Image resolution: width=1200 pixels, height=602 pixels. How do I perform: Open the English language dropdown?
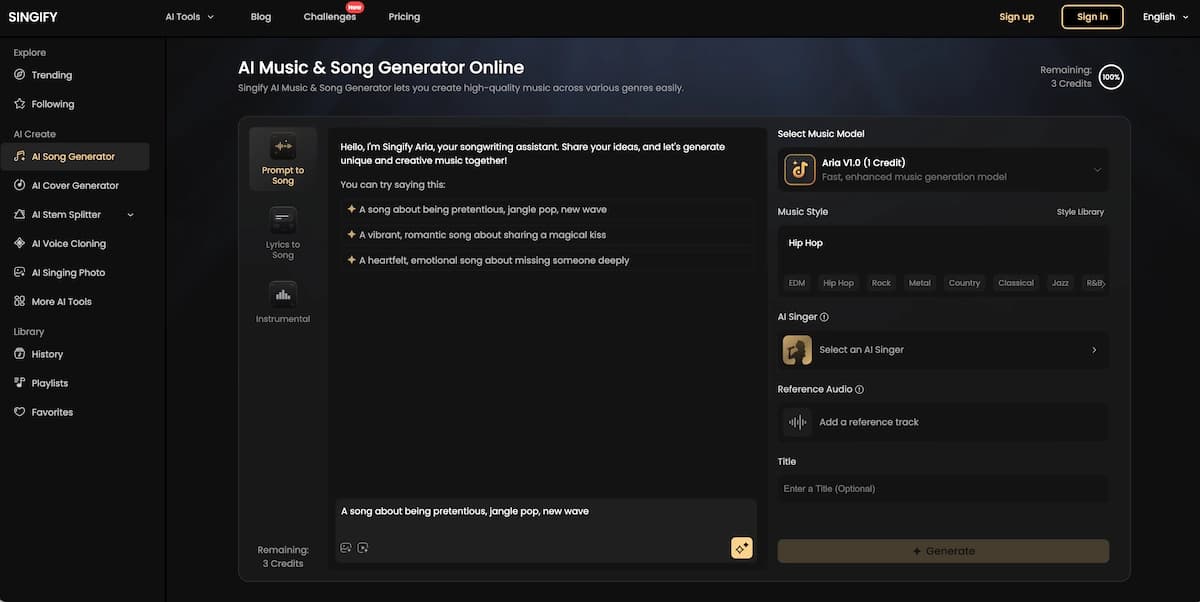point(1164,17)
